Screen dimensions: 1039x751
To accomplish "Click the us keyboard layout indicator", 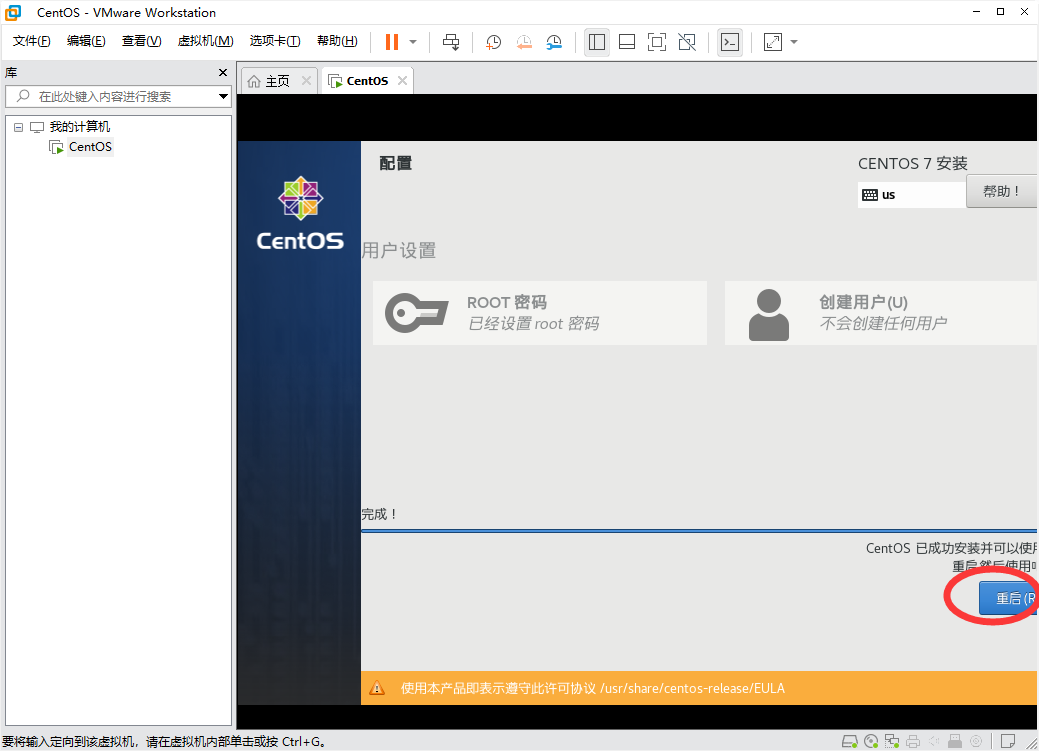I will [911, 195].
